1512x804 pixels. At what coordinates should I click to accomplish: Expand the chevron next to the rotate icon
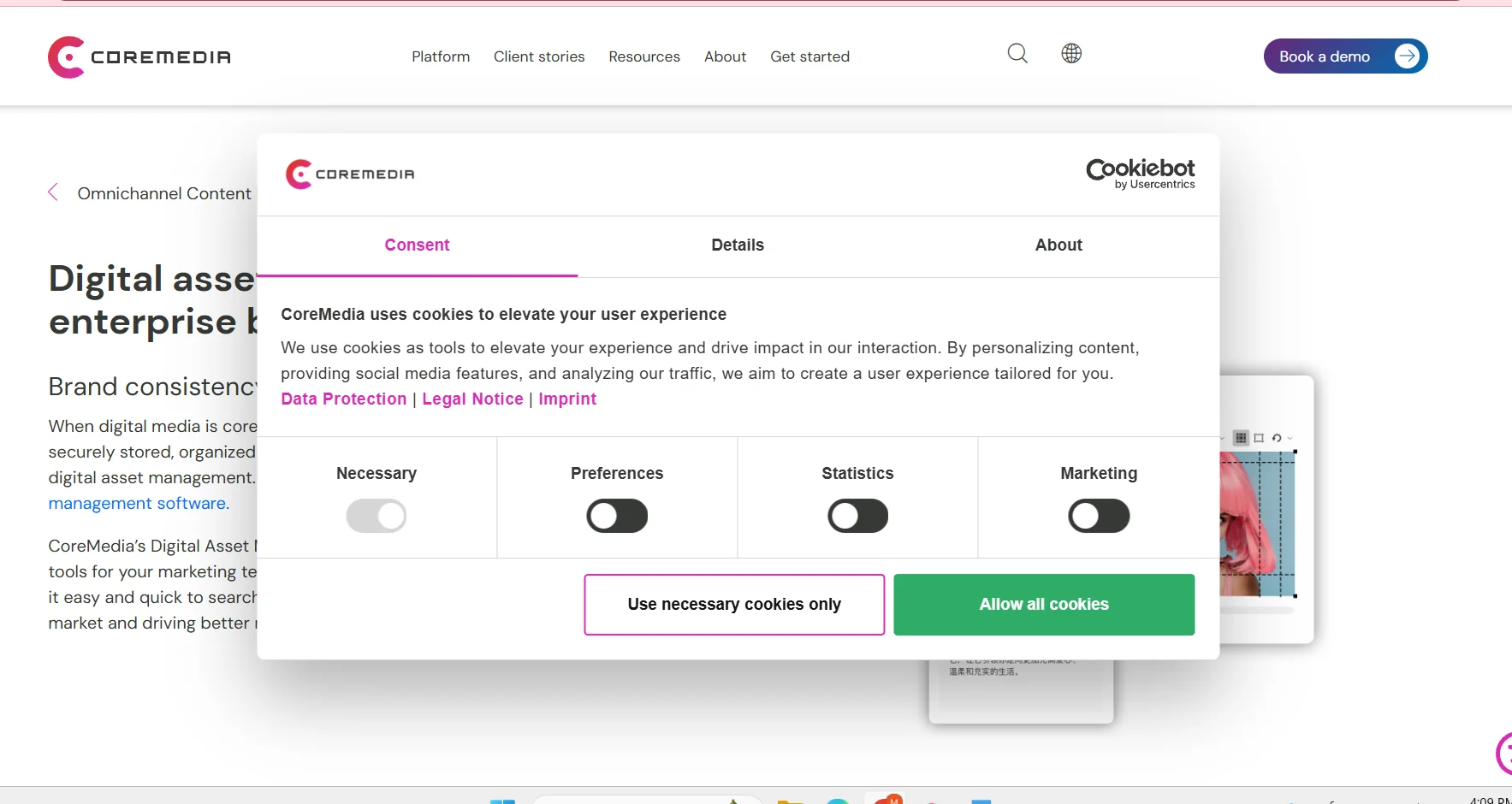pyautogui.click(x=1290, y=438)
